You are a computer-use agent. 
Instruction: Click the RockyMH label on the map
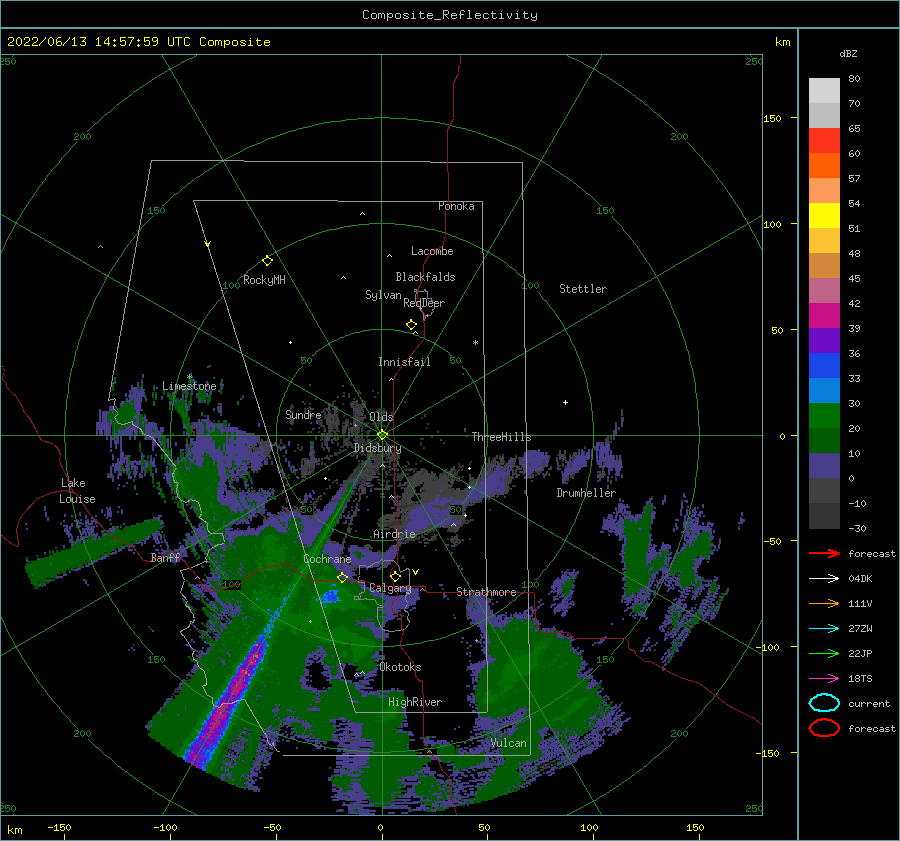pyautogui.click(x=264, y=280)
